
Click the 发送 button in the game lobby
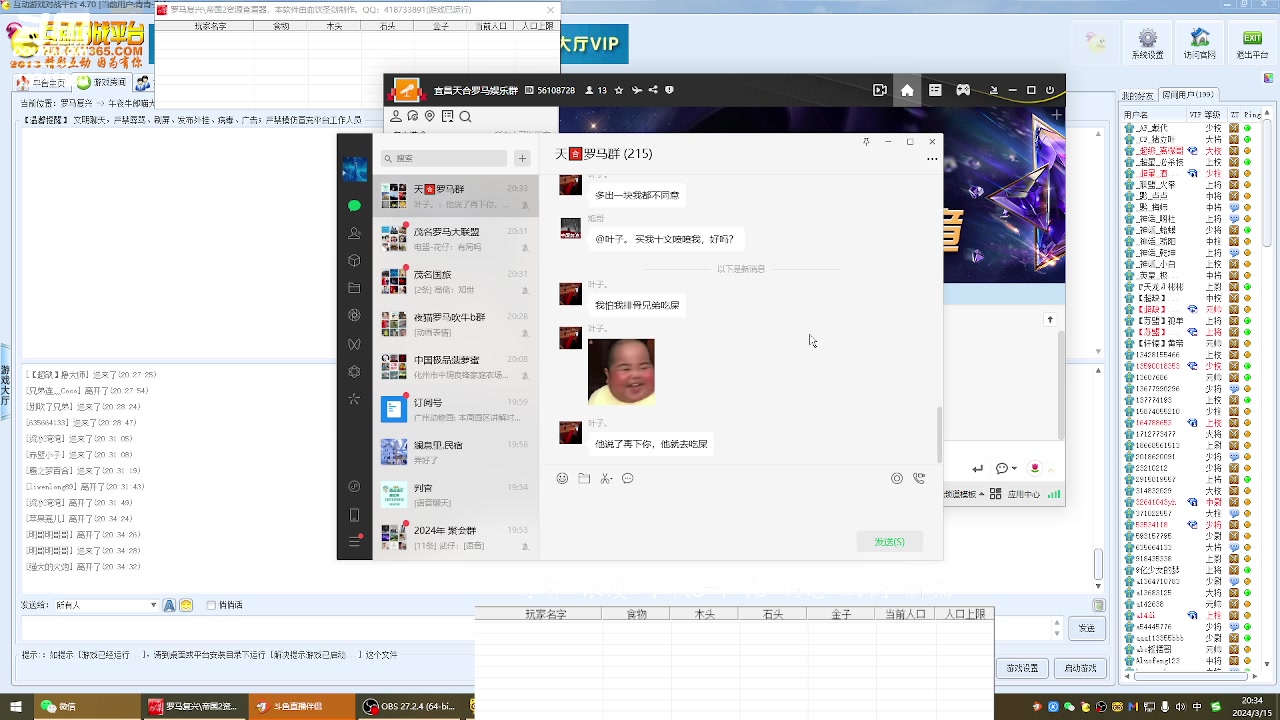coord(1087,628)
